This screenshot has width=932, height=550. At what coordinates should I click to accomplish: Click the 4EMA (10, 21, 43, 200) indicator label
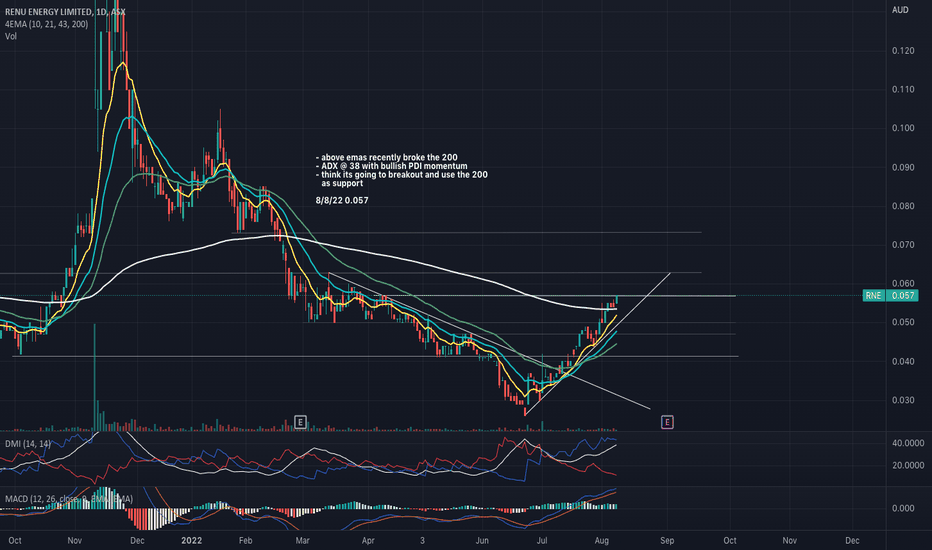point(46,24)
